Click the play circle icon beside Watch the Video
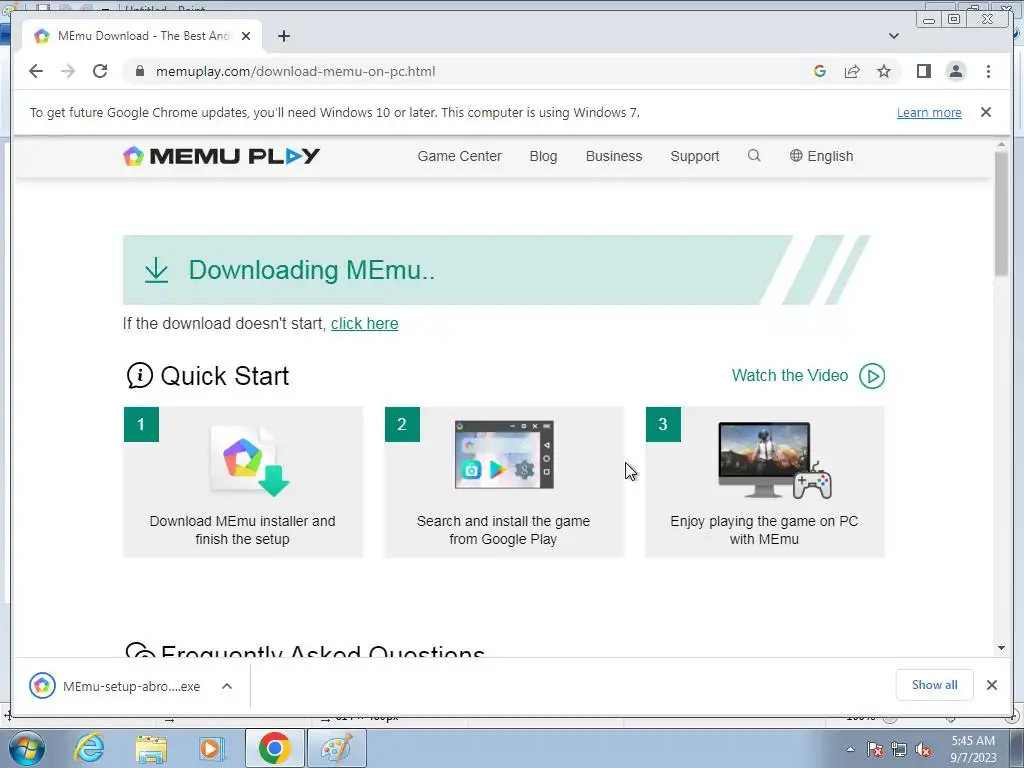This screenshot has width=1024, height=768. pyautogui.click(x=872, y=376)
